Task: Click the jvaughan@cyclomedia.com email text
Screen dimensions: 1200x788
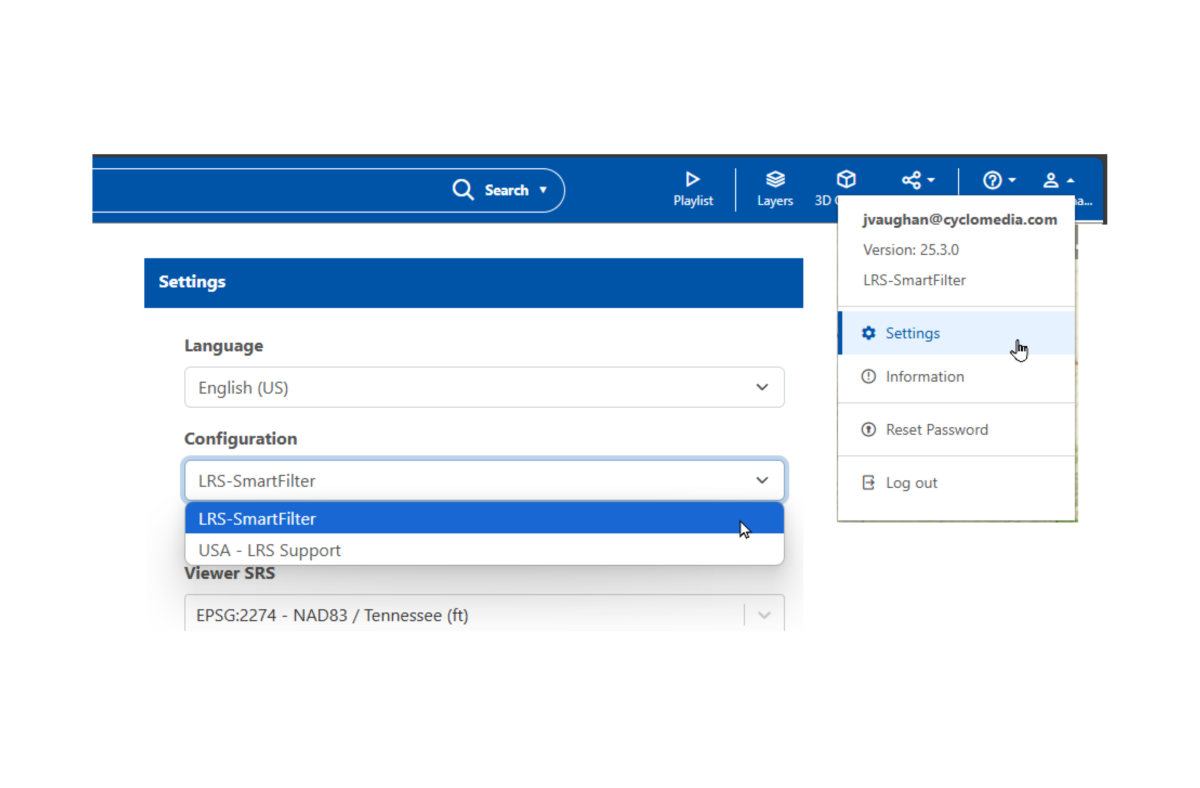Action: [x=960, y=219]
